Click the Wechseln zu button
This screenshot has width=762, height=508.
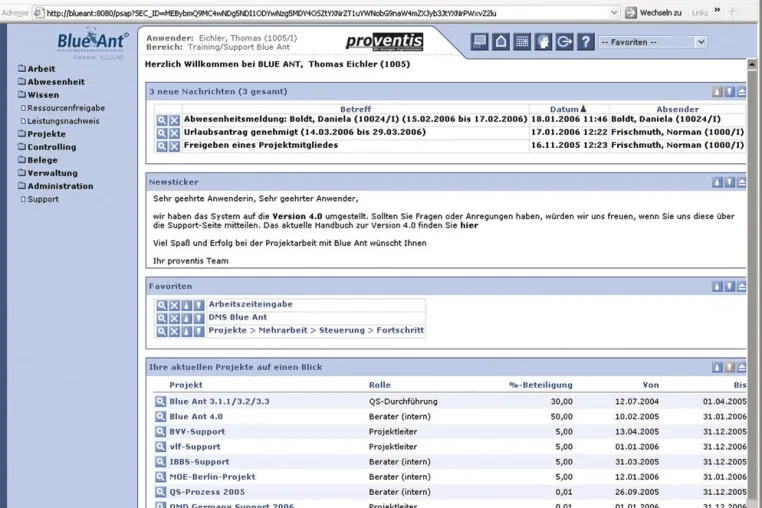(x=653, y=13)
